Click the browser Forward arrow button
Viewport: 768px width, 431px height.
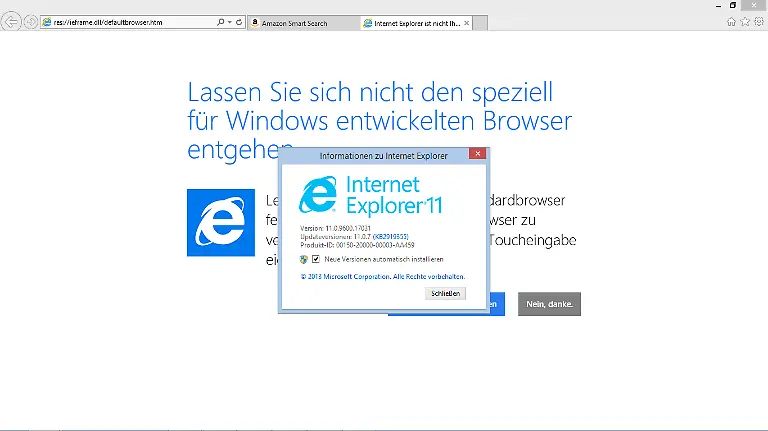31,22
